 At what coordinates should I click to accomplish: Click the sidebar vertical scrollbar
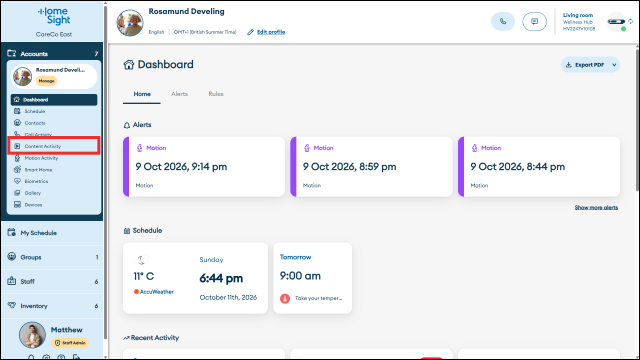[106, 171]
